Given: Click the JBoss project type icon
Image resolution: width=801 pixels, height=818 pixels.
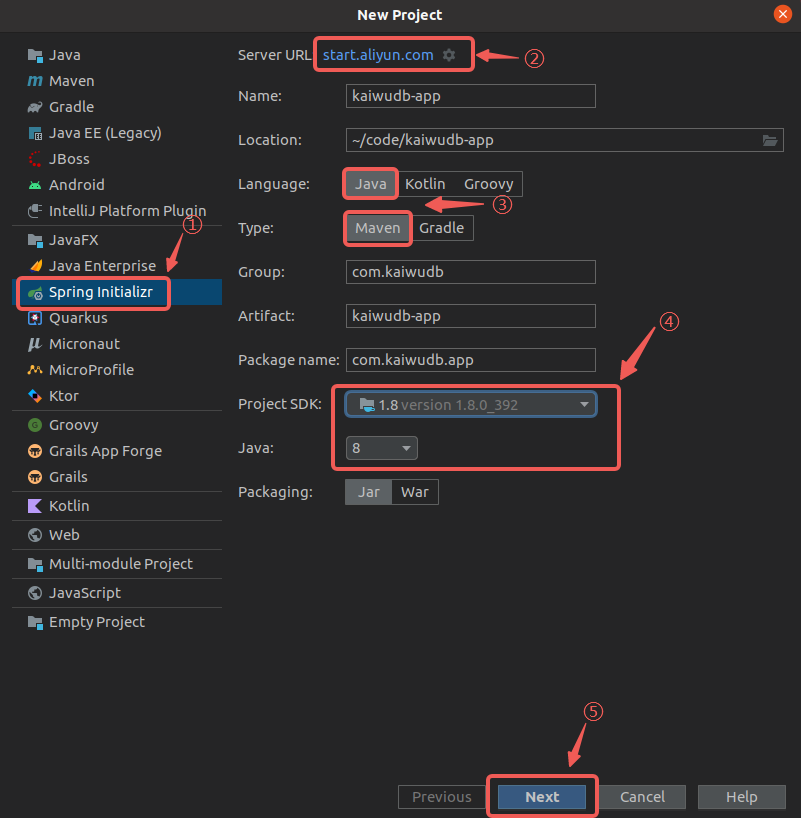Looking at the screenshot, I should coord(35,159).
